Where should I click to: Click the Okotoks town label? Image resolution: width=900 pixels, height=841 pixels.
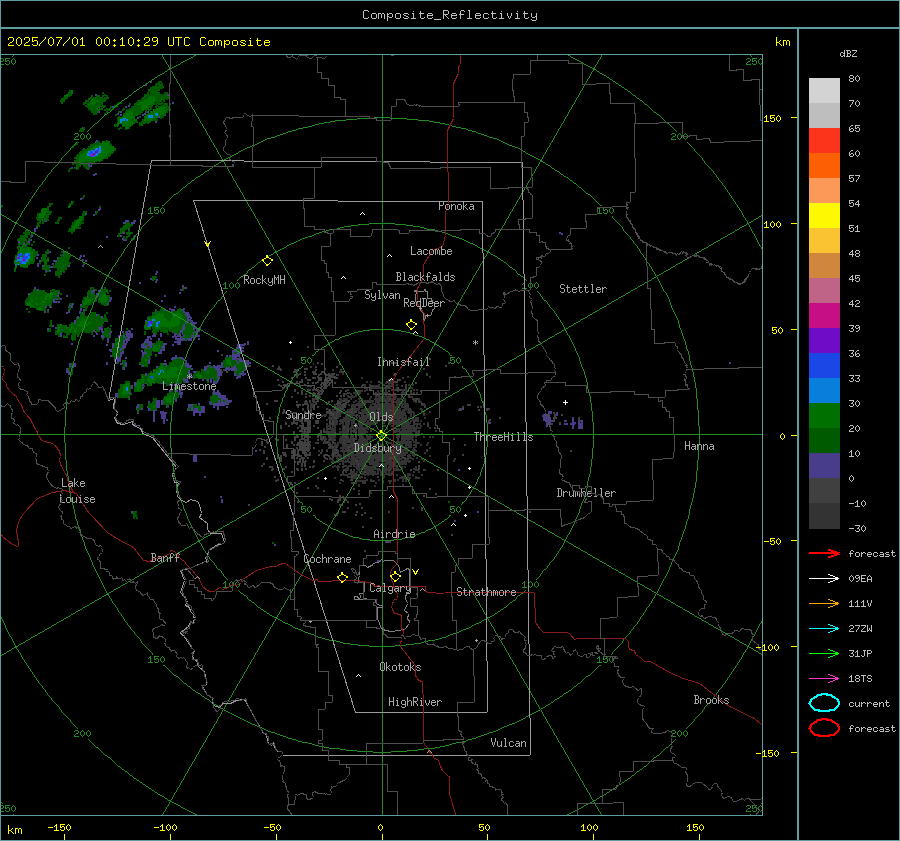point(400,667)
